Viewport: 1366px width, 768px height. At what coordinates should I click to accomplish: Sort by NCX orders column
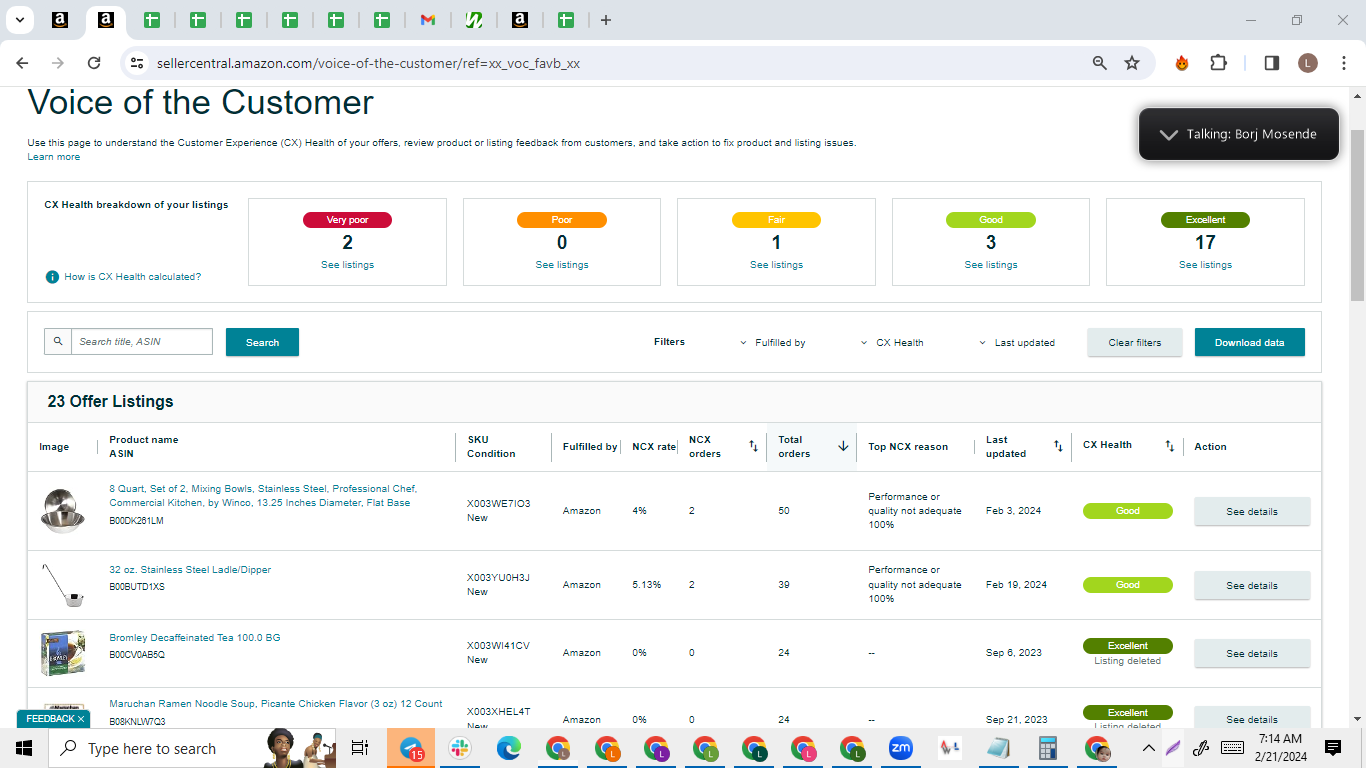pos(753,446)
